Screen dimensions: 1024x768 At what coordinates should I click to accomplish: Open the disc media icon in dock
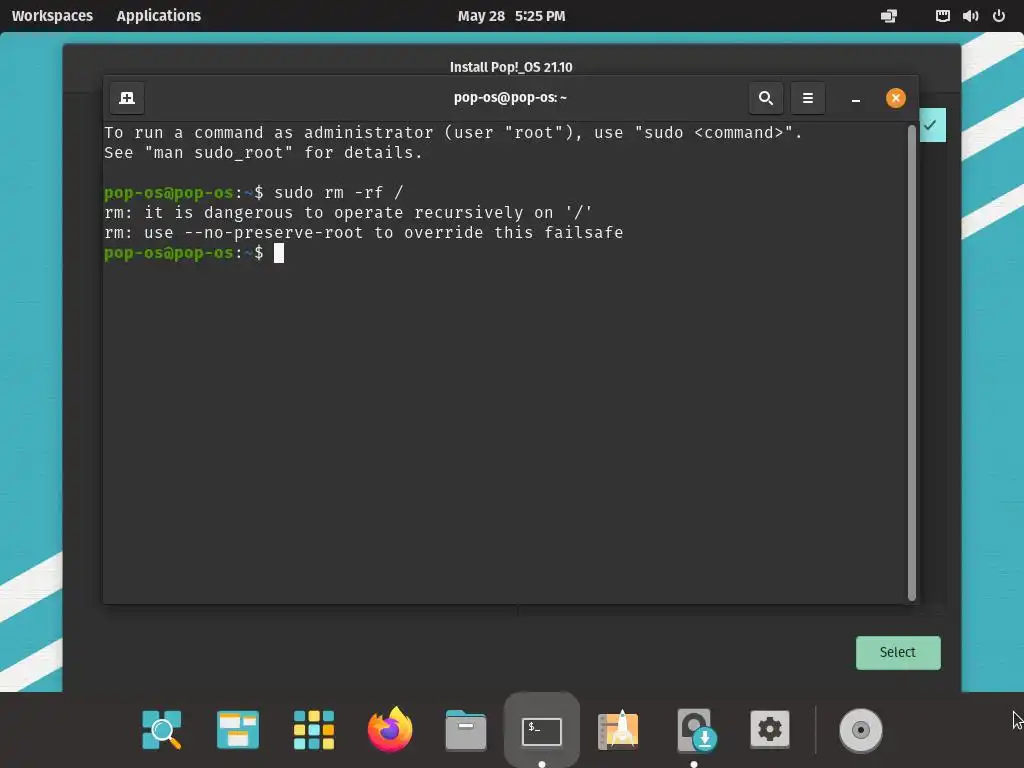861,730
